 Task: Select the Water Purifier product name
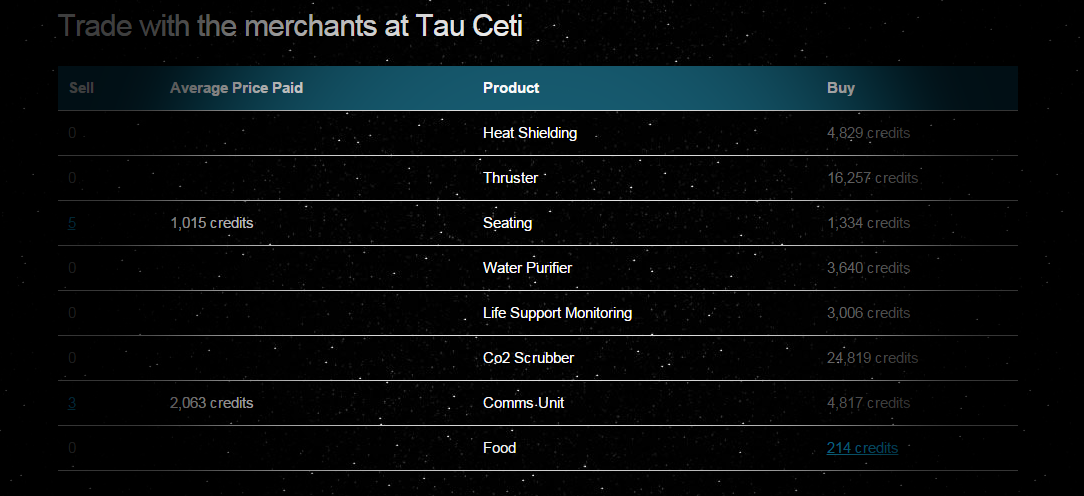(x=527, y=268)
